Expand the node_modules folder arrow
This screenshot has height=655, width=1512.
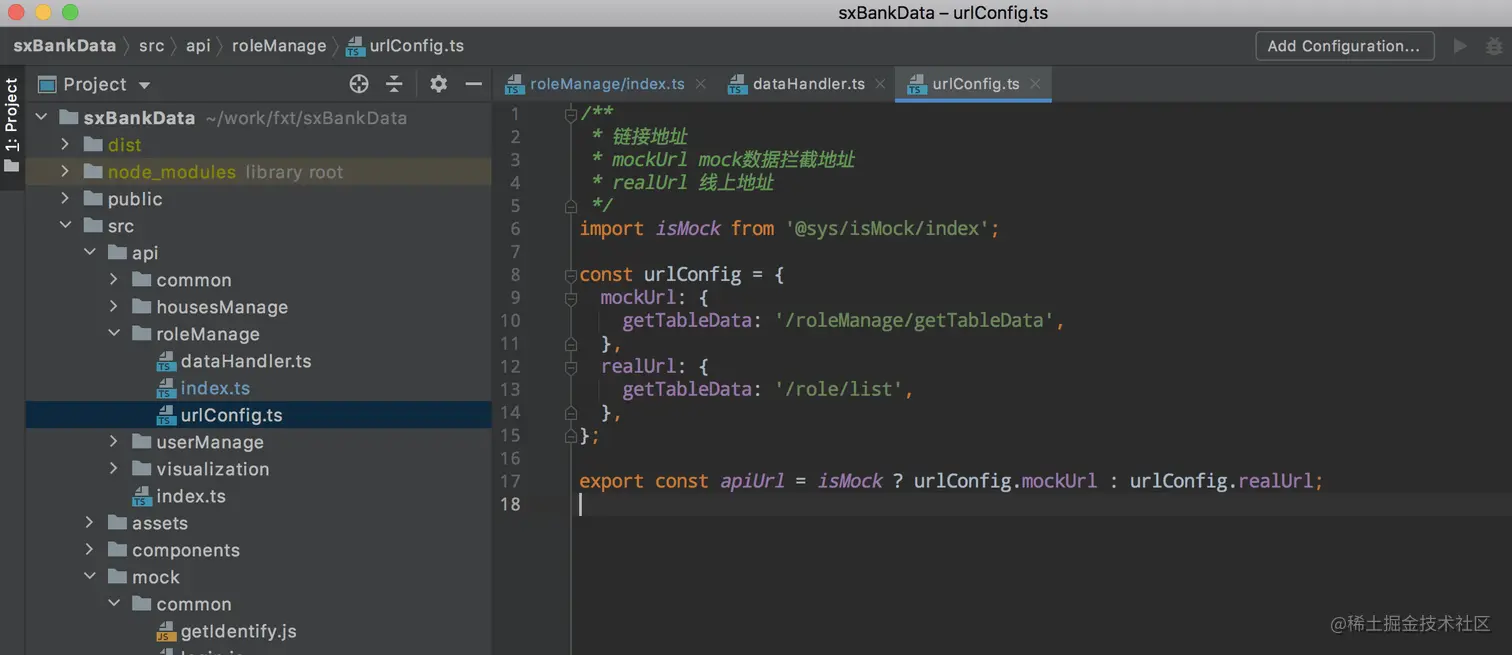click(x=65, y=172)
